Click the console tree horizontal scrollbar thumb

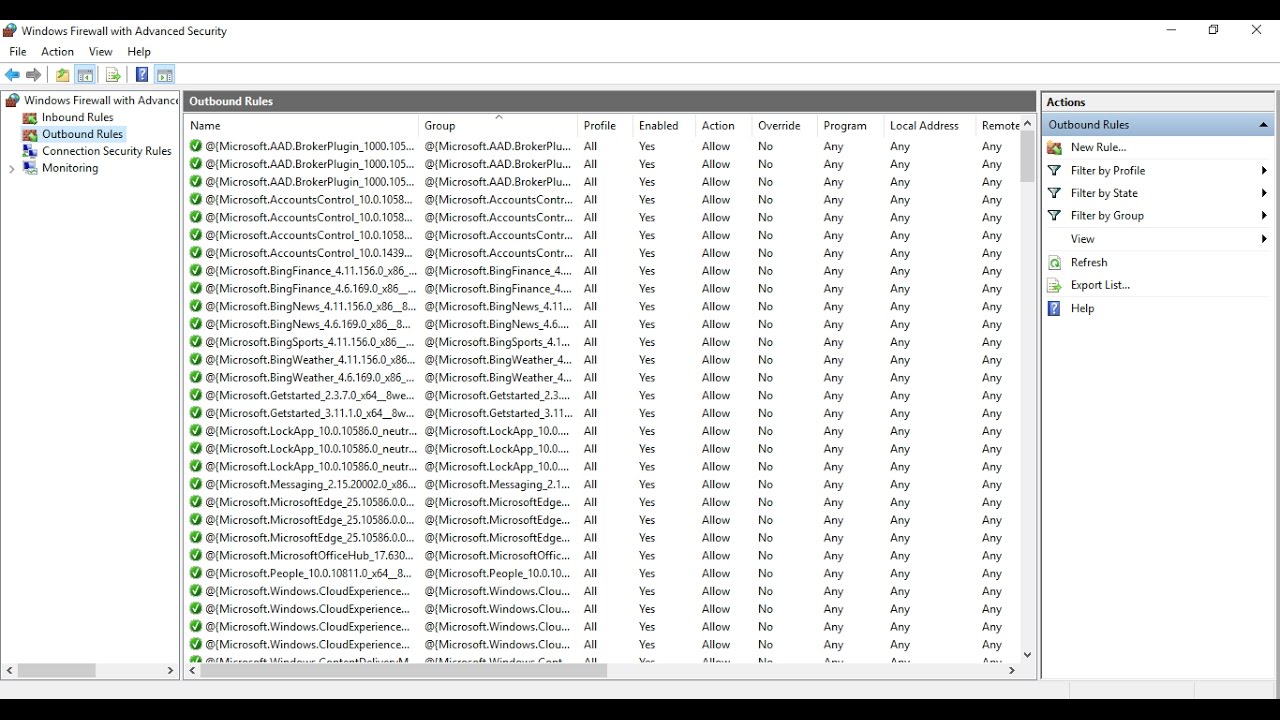(57, 670)
